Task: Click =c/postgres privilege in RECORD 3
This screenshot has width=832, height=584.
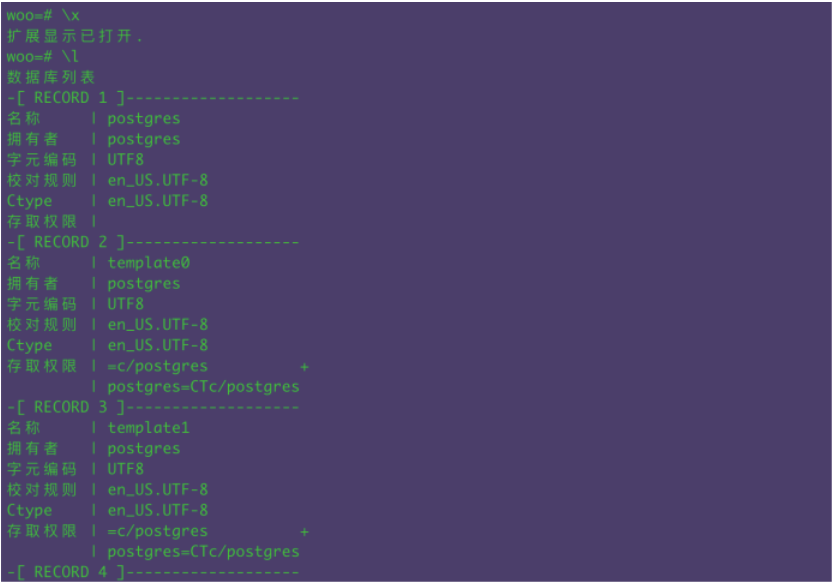Action: [x=158, y=531]
